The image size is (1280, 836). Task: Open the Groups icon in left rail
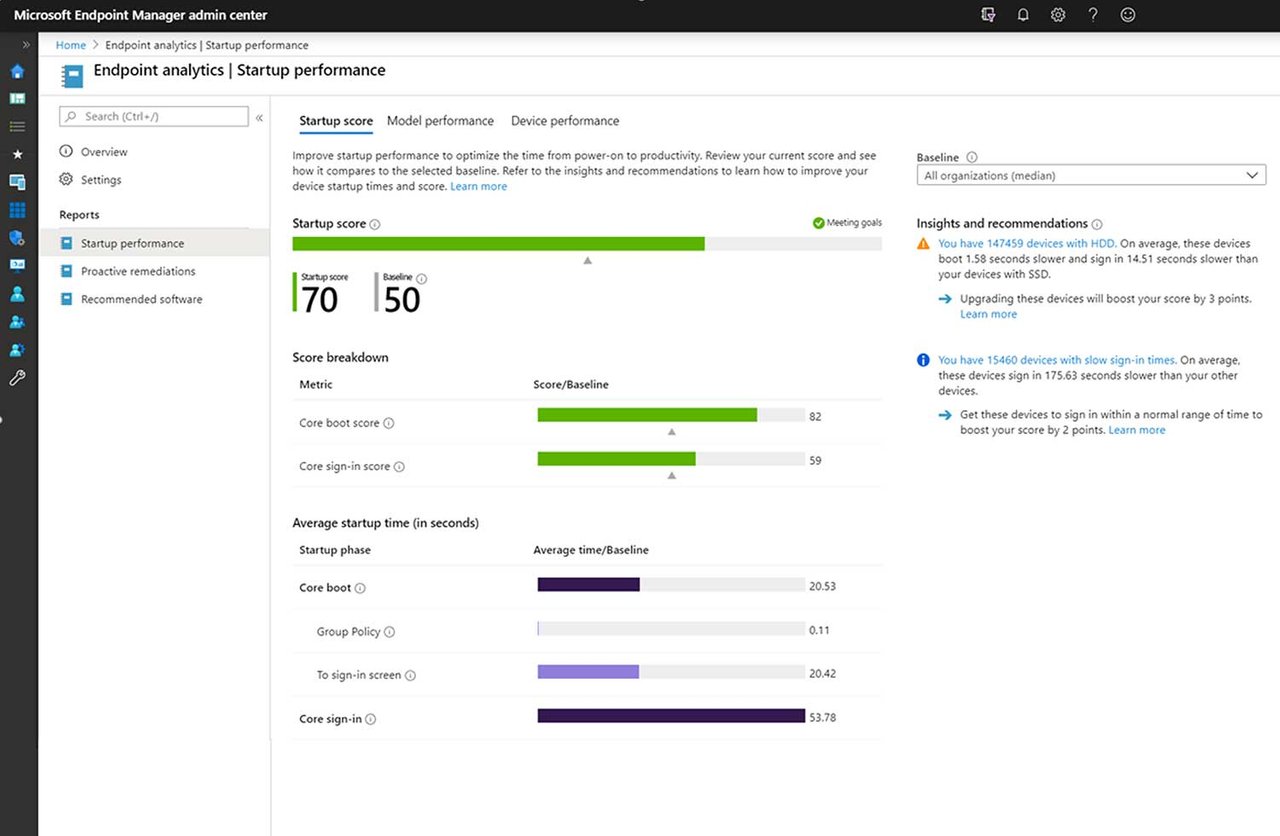point(17,322)
